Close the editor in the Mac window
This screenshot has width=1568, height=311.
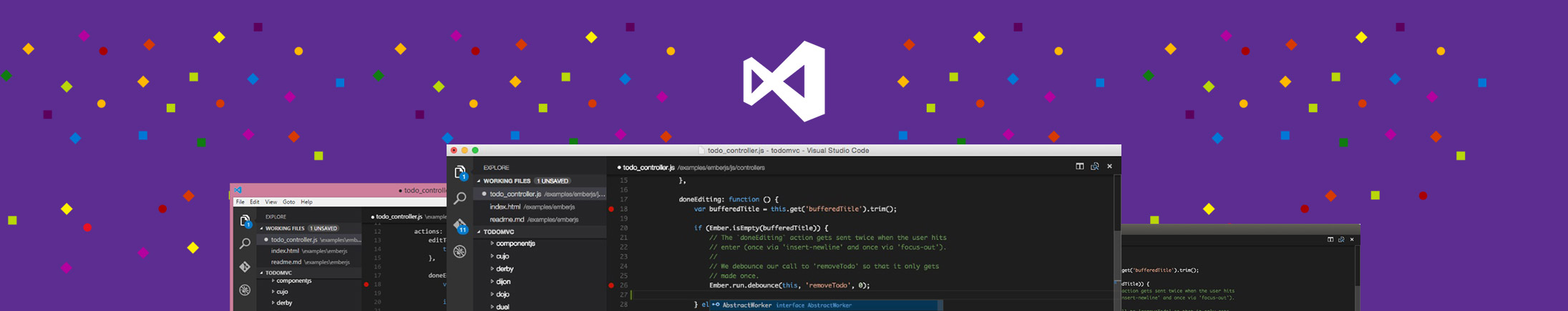click(1110, 167)
